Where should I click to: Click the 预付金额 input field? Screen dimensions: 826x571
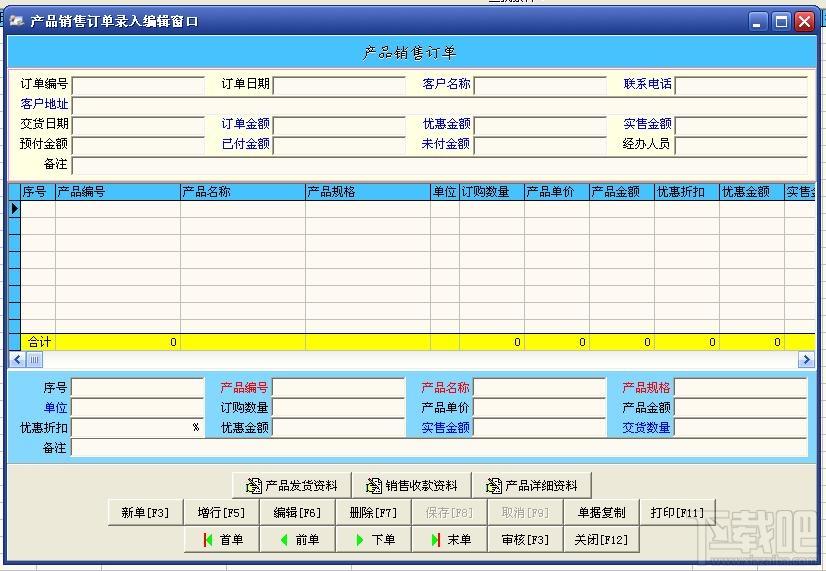pyautogui.click(x=138, y=145)
